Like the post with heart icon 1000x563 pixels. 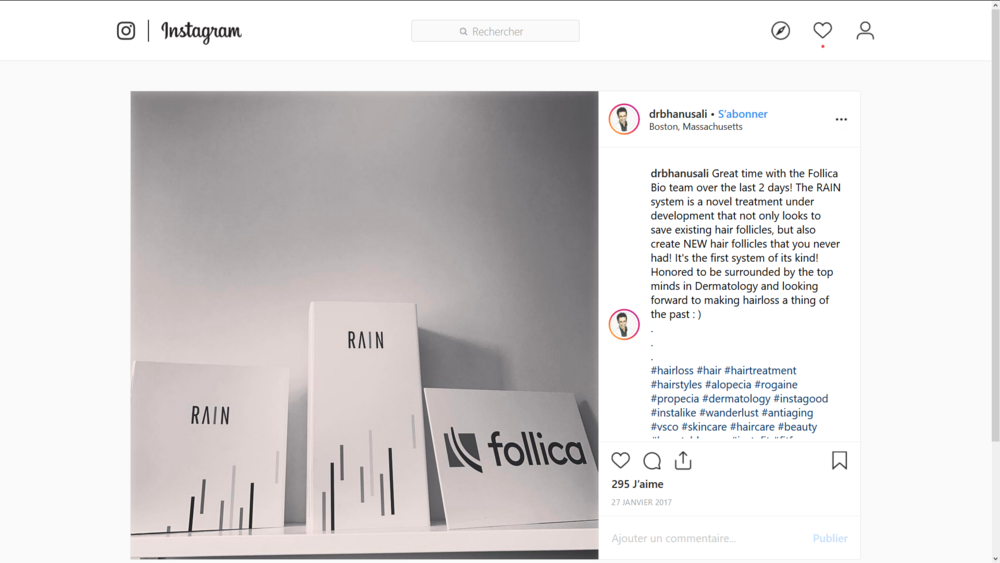[621, 460]
